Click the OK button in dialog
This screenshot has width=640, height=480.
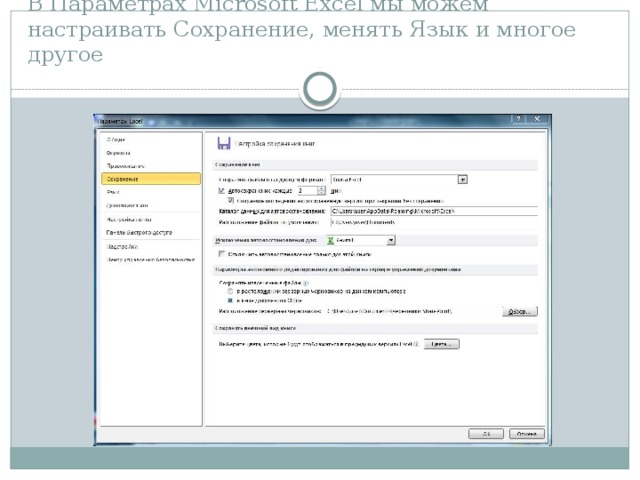486,434
